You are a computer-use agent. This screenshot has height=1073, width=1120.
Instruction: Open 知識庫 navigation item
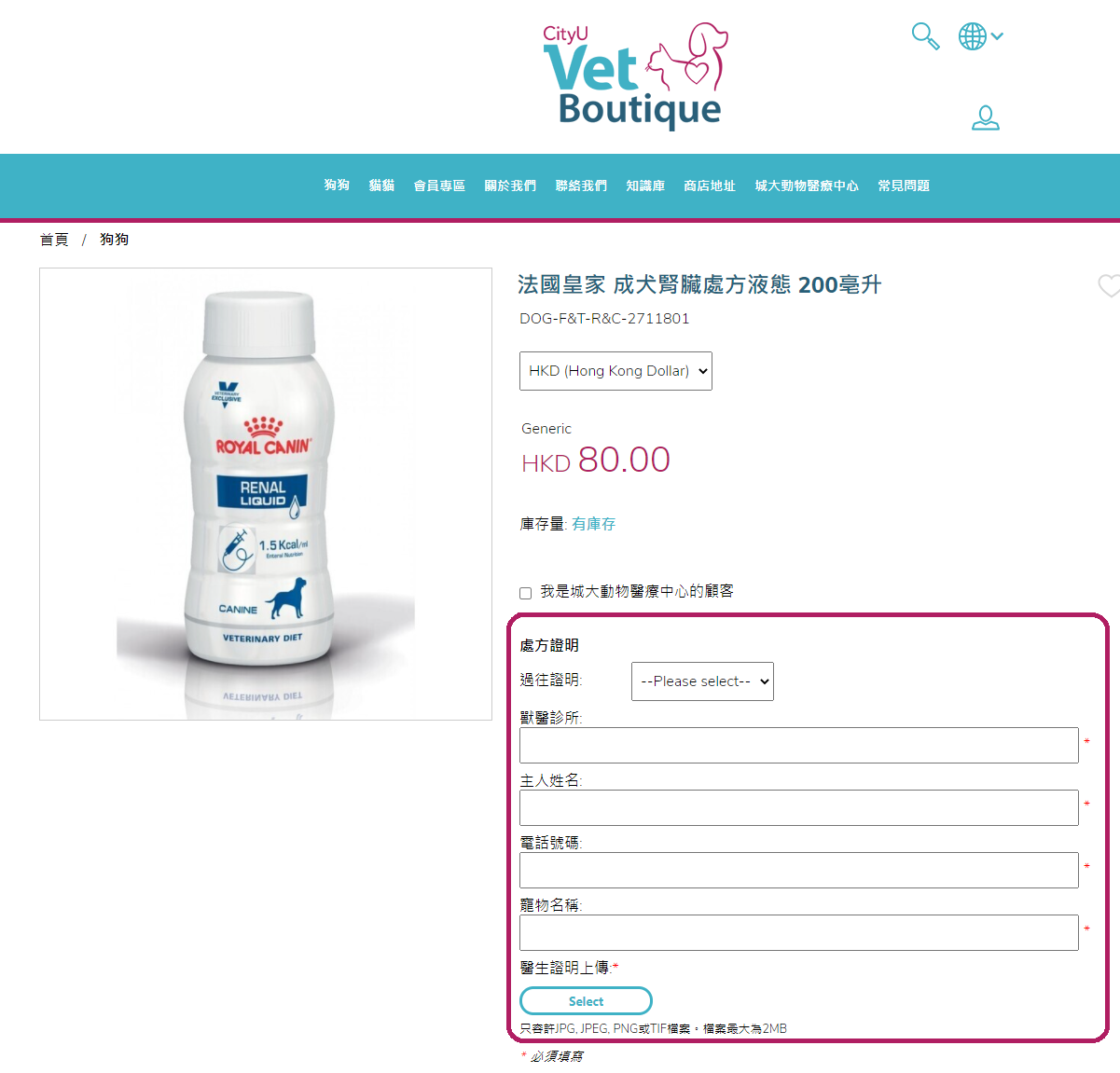coord(645,186)
